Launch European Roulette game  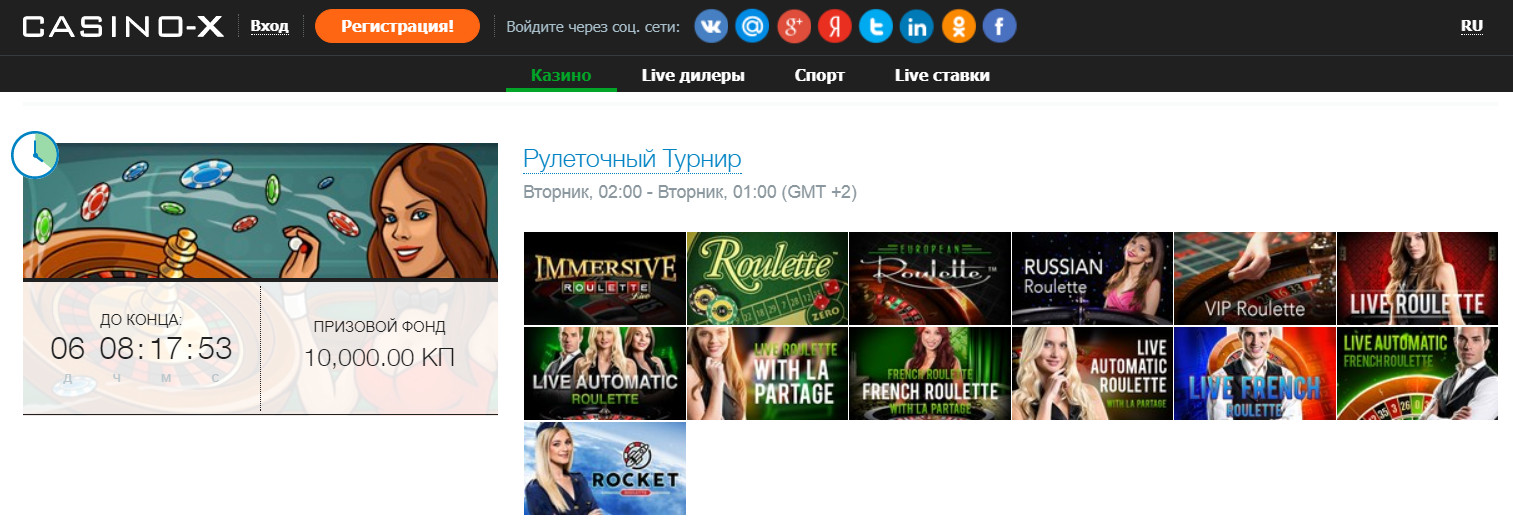pyautogui.click(x=930, y=278)
